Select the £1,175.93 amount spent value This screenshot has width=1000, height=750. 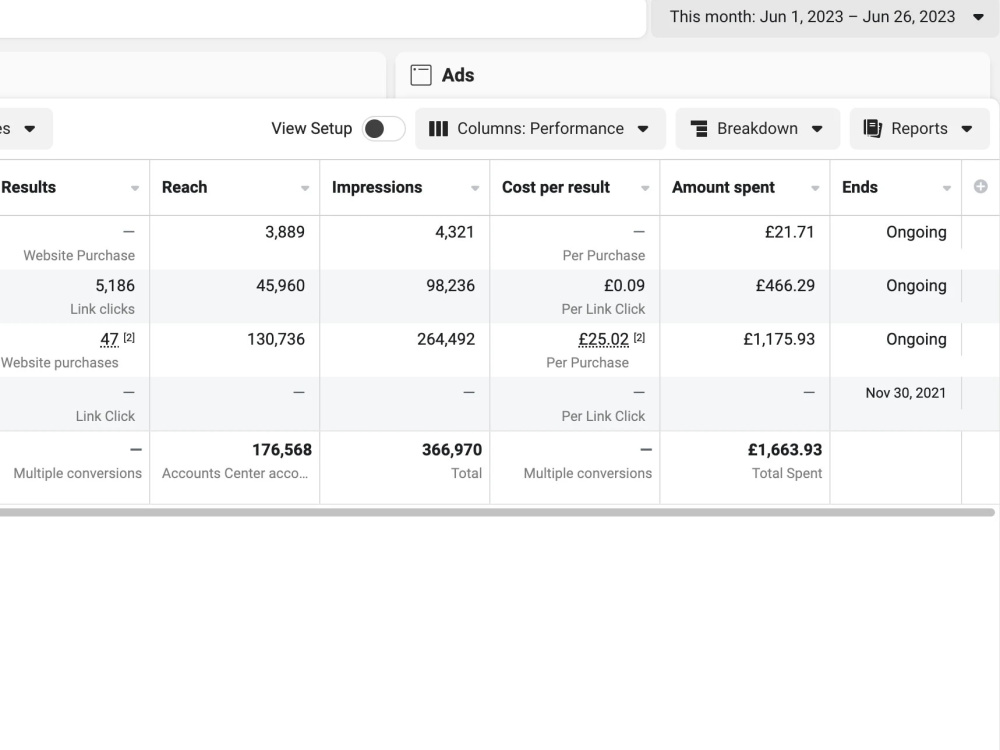(x=779, y=339)
